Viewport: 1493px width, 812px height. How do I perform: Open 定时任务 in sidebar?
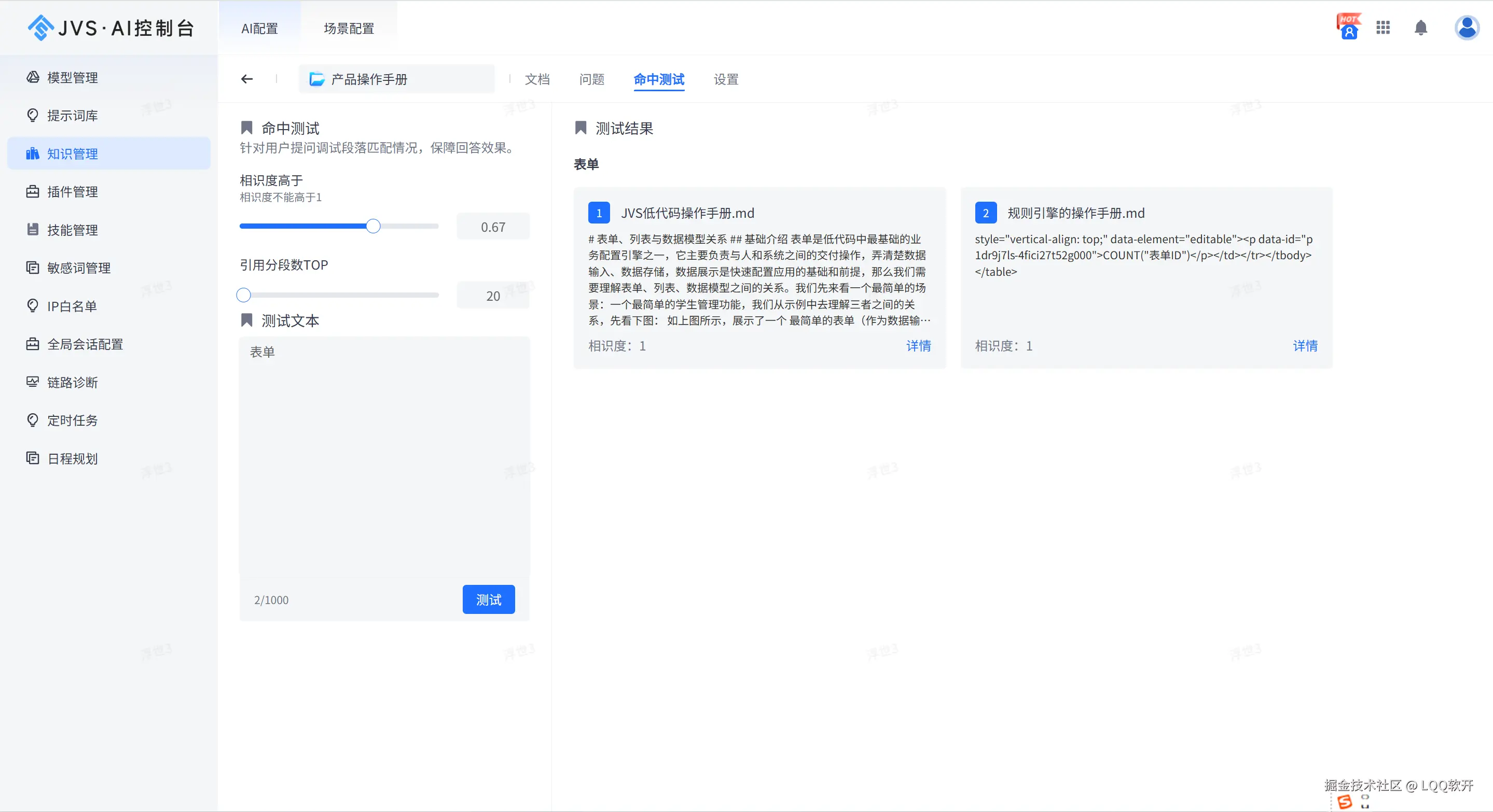pos(73,421)
